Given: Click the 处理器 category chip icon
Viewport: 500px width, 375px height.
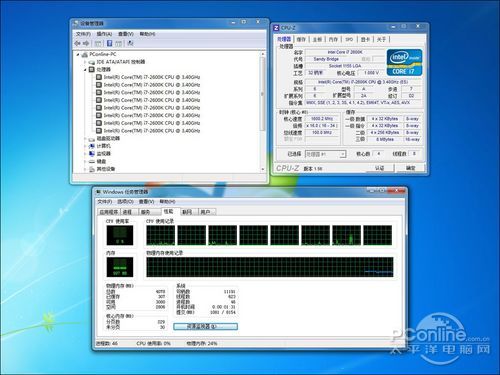Looking at the screenshot, I should point(92,69).
